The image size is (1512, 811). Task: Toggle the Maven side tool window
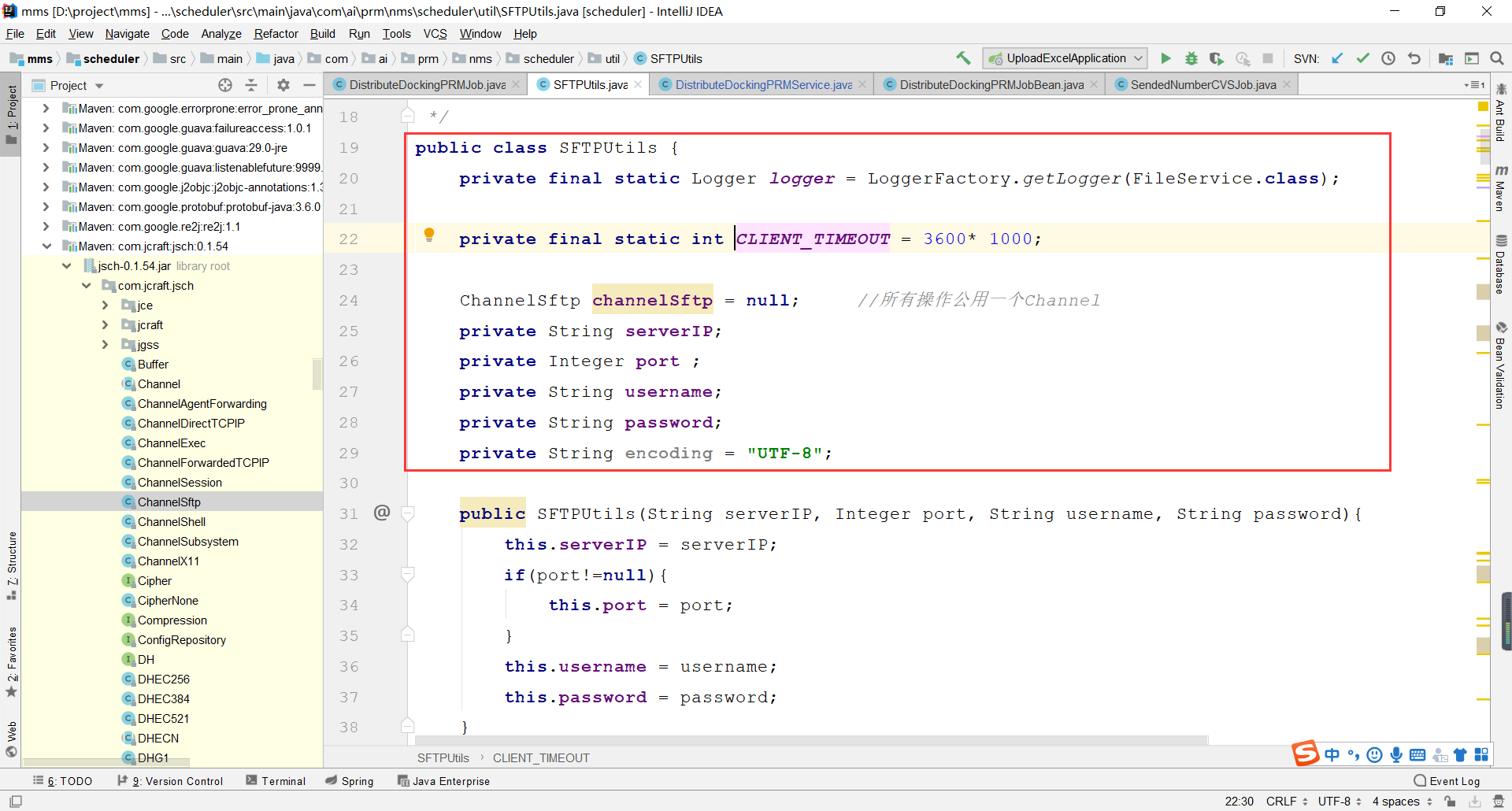[1501, 188]
